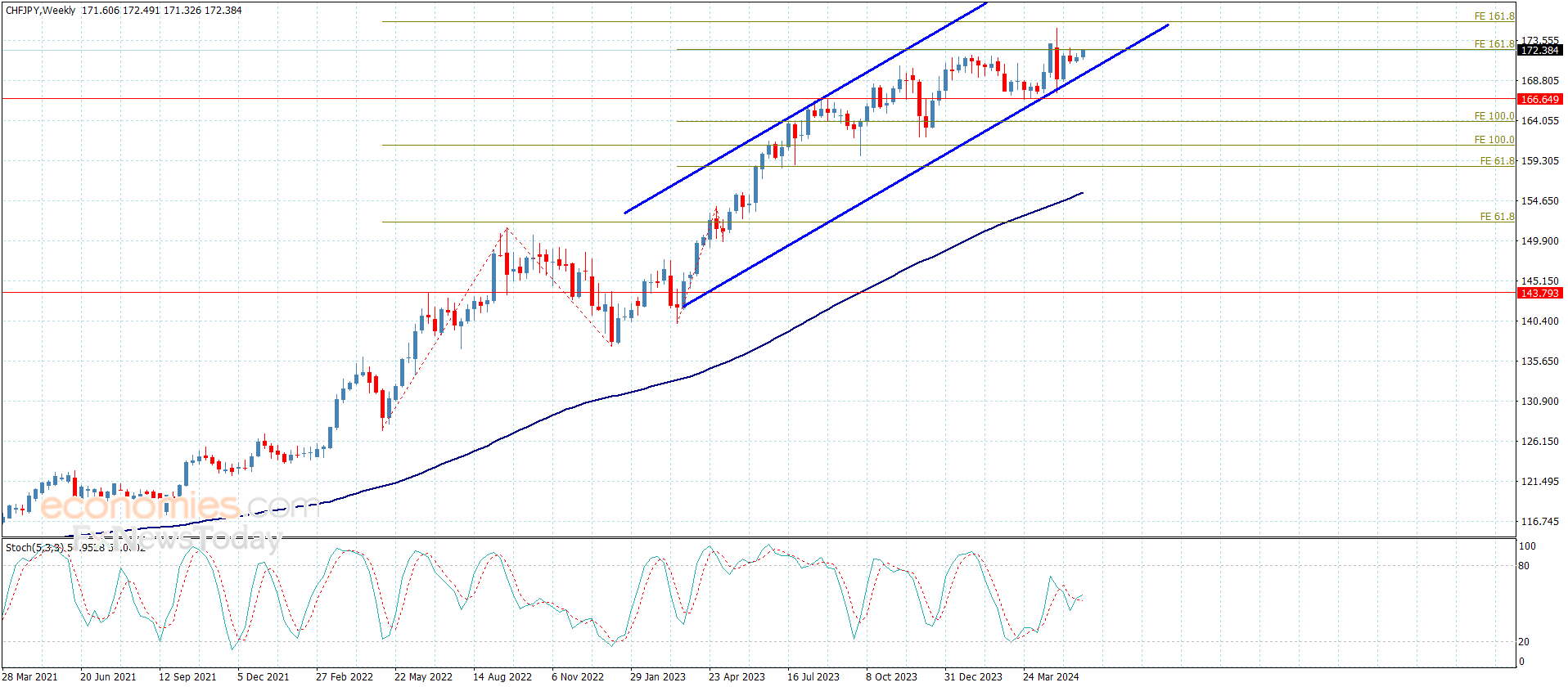The height and width of the screenshot is (687, 1568).
Task: Click the stochastic scale value 0
Action: [1521, 662]
